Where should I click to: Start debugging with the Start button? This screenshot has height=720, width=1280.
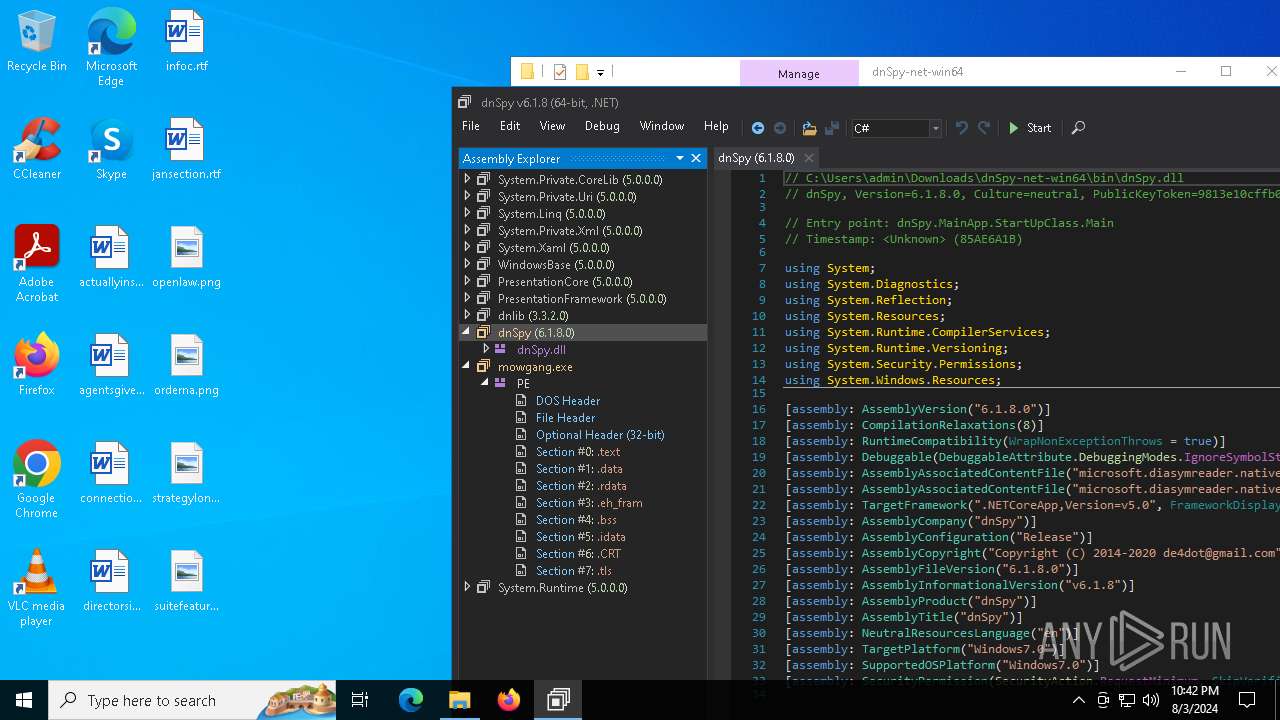(x=1029, y=128)
